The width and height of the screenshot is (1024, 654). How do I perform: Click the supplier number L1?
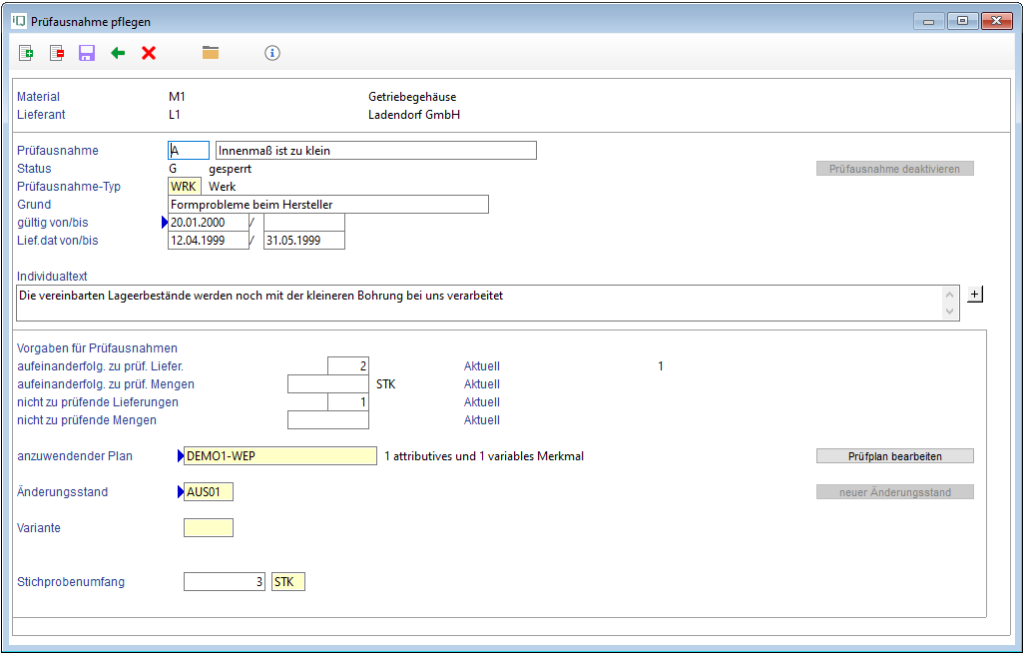pyautogui.click(x=174, y=114)
